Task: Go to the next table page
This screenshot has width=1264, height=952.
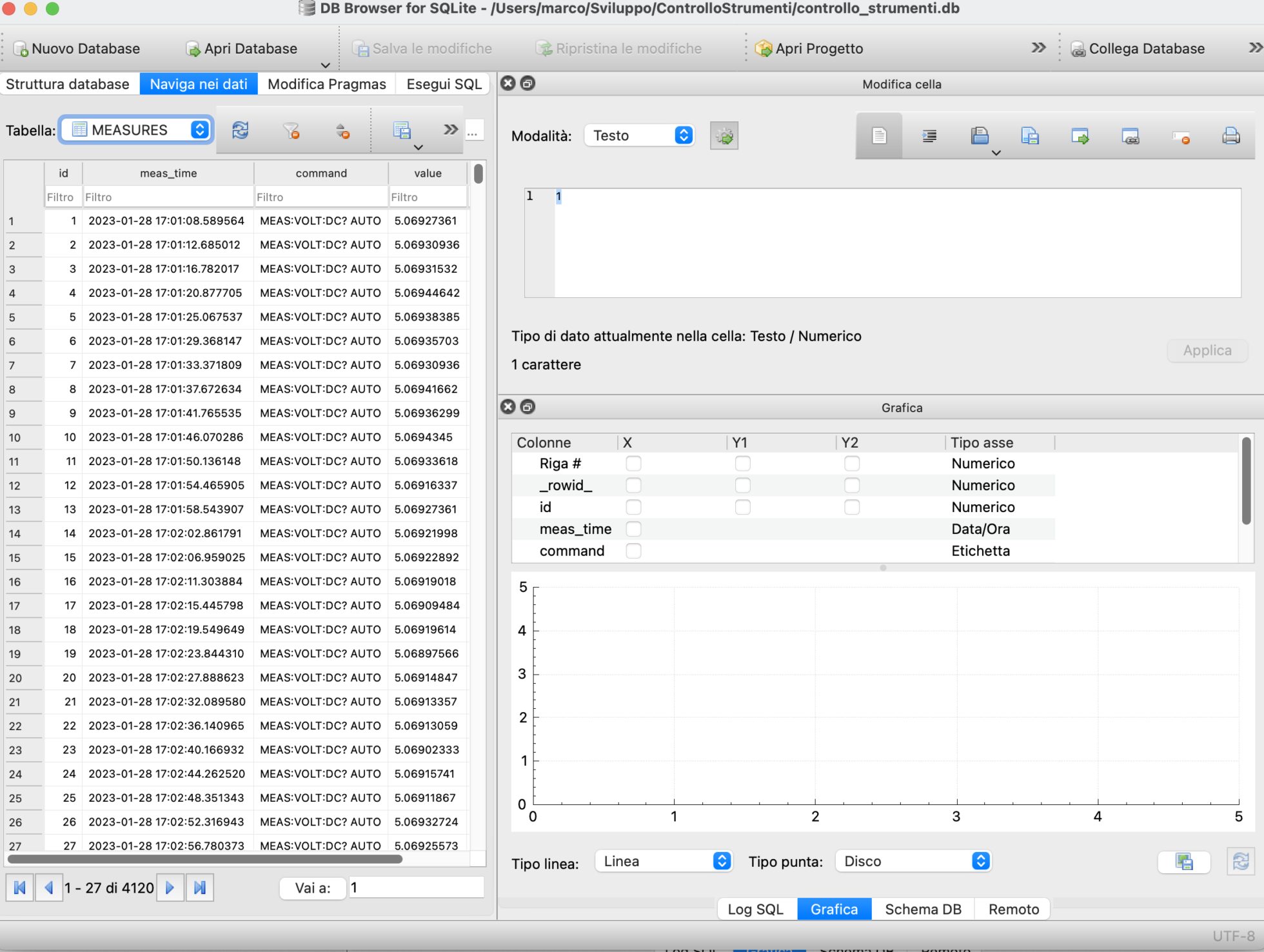Action: click(170, 888)
